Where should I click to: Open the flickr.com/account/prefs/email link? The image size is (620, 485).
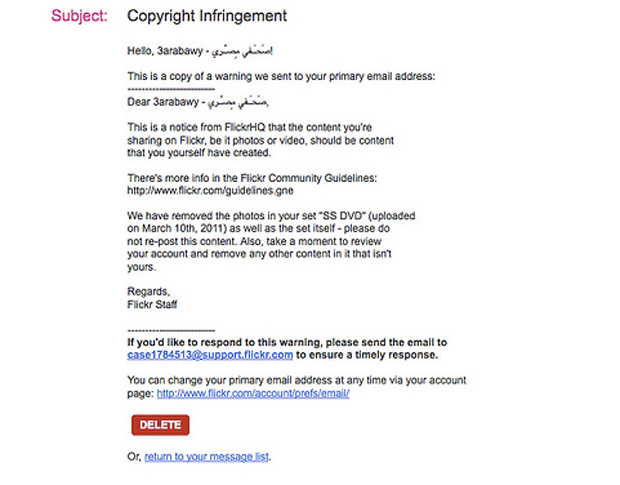[253, 394]
